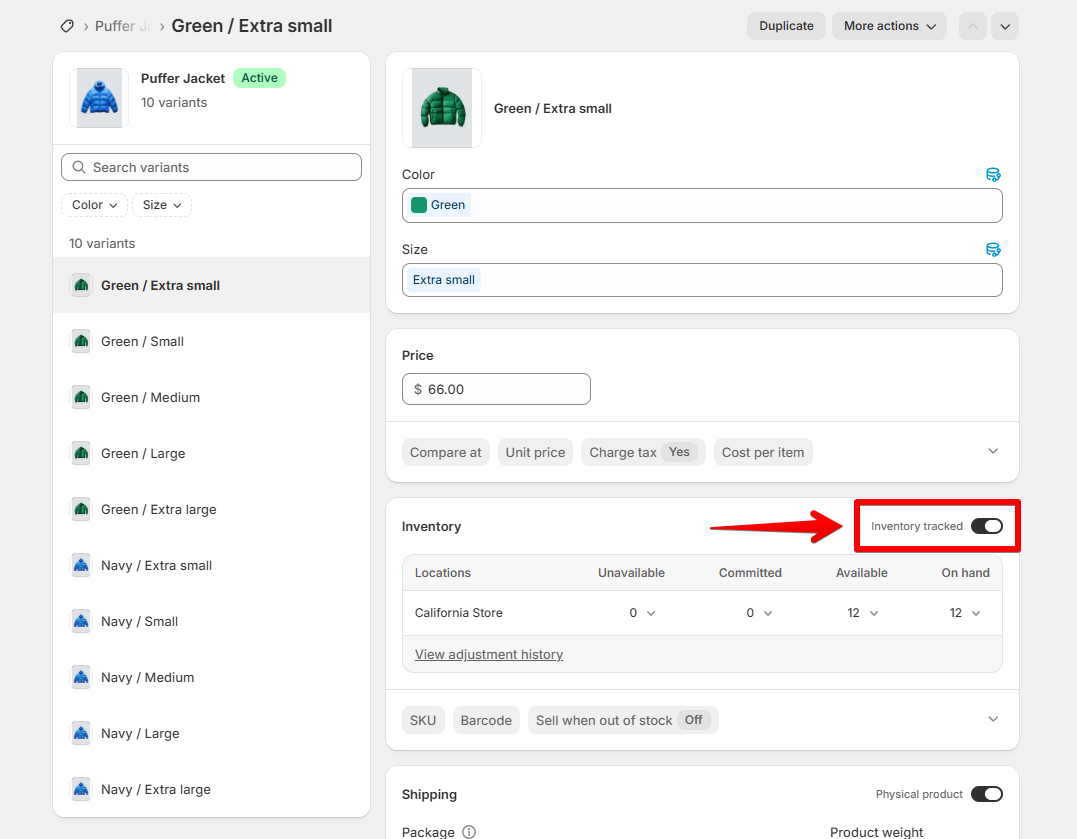Click the California Store location text
This screenshot has width=1077, height=839.
pyautogui.click(x=459, y=613)
